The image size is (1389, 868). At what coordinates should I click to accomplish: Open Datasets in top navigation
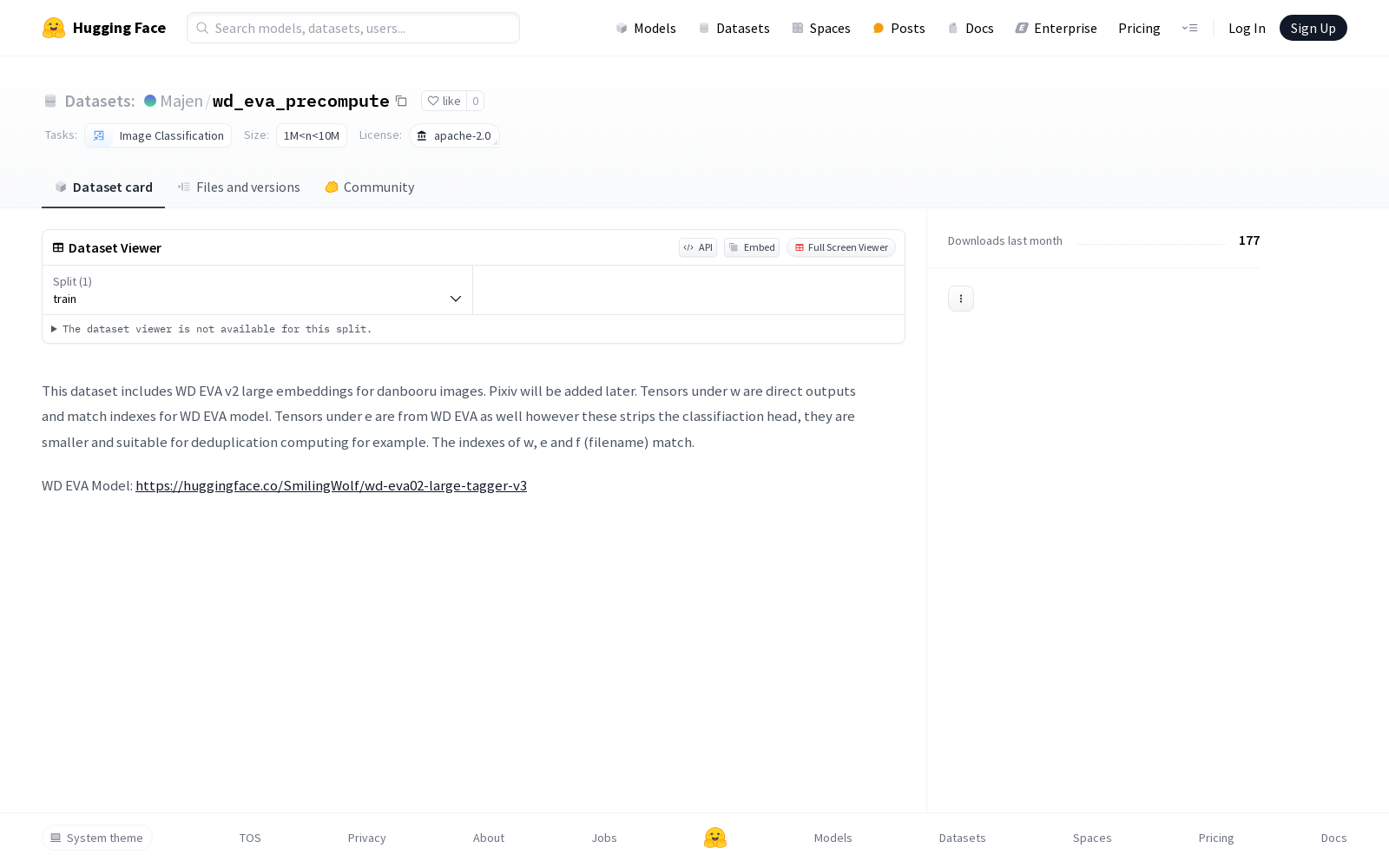pyautogui.click(x=734, y=28)
